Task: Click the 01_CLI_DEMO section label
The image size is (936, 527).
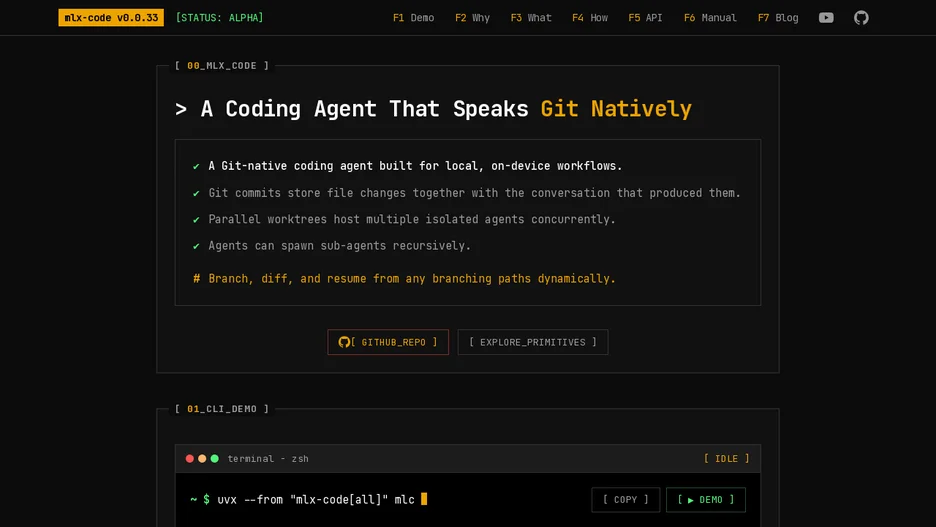Action: coord(221,409)
